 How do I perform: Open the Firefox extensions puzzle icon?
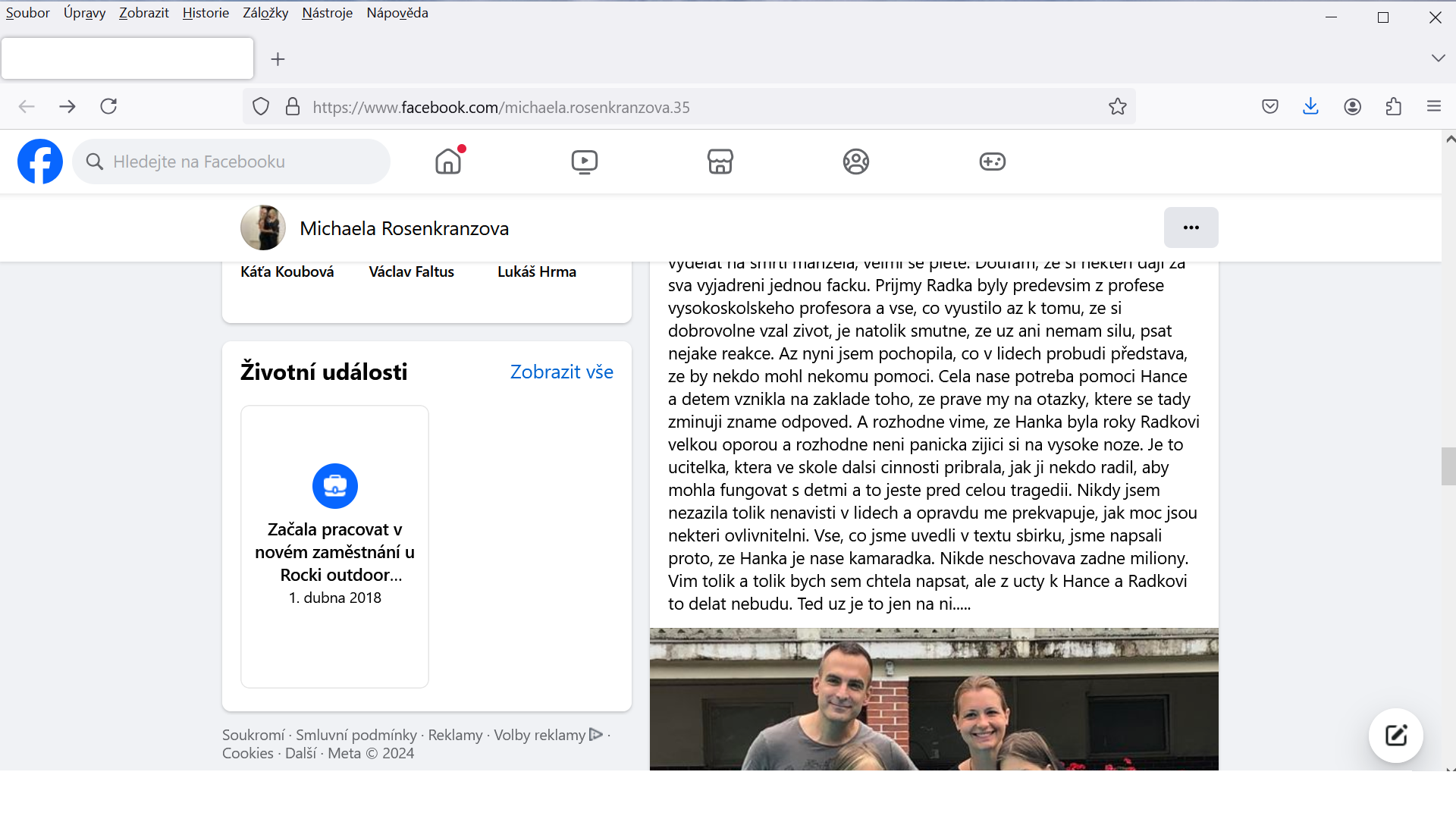1393,107
